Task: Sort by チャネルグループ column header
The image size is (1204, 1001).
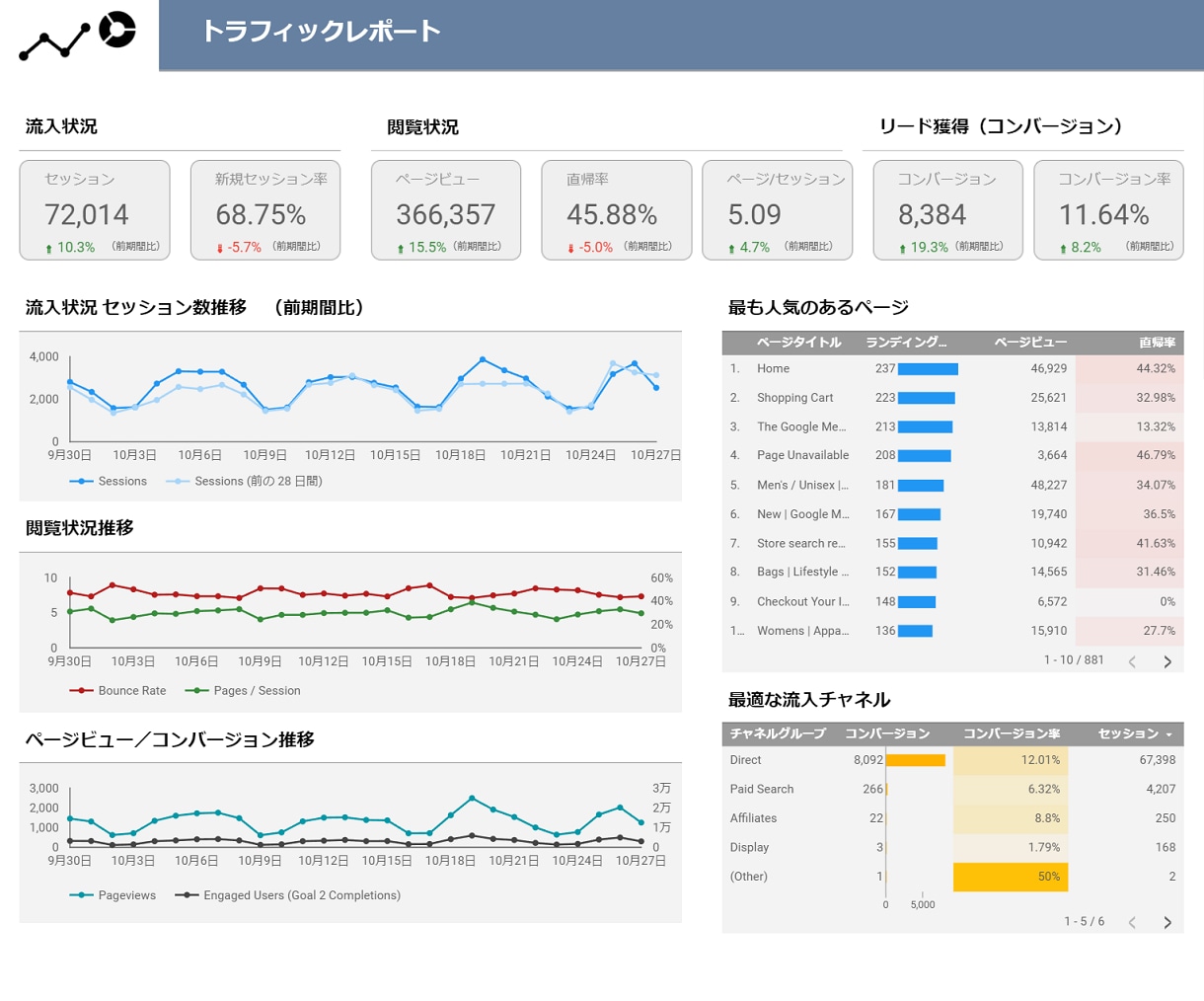Action: 778,733
